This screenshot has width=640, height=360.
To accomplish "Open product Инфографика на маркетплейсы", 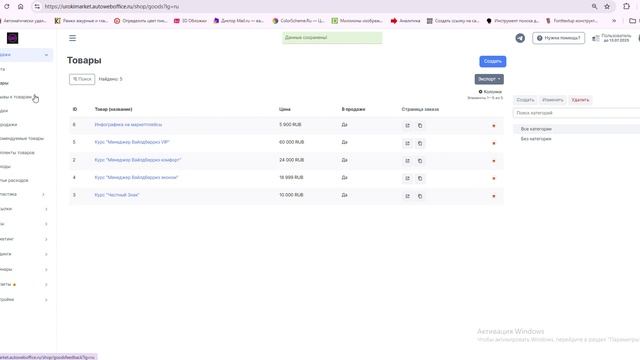I will 128,124.
